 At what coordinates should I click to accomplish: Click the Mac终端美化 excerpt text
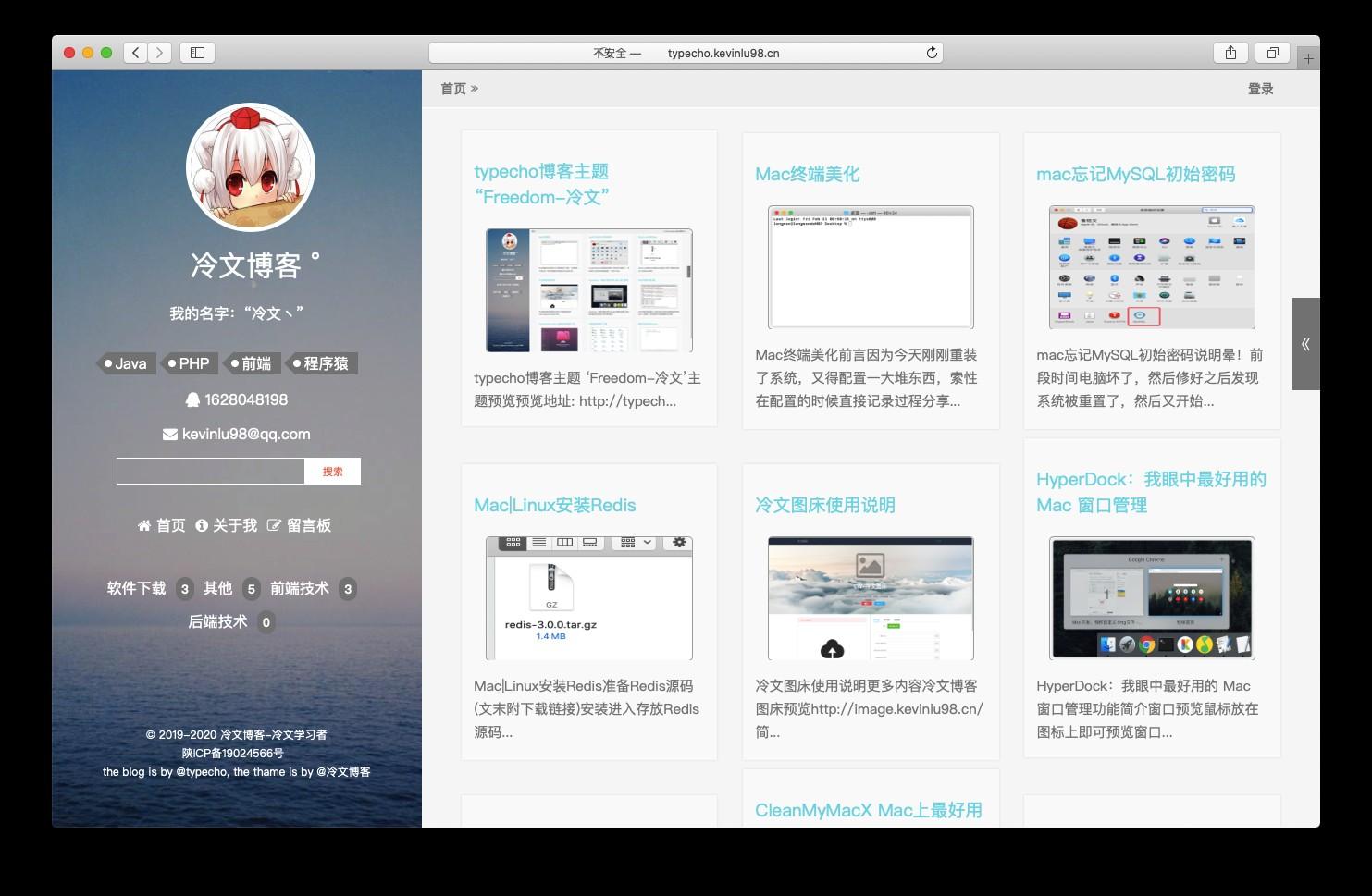coord(867,378)
